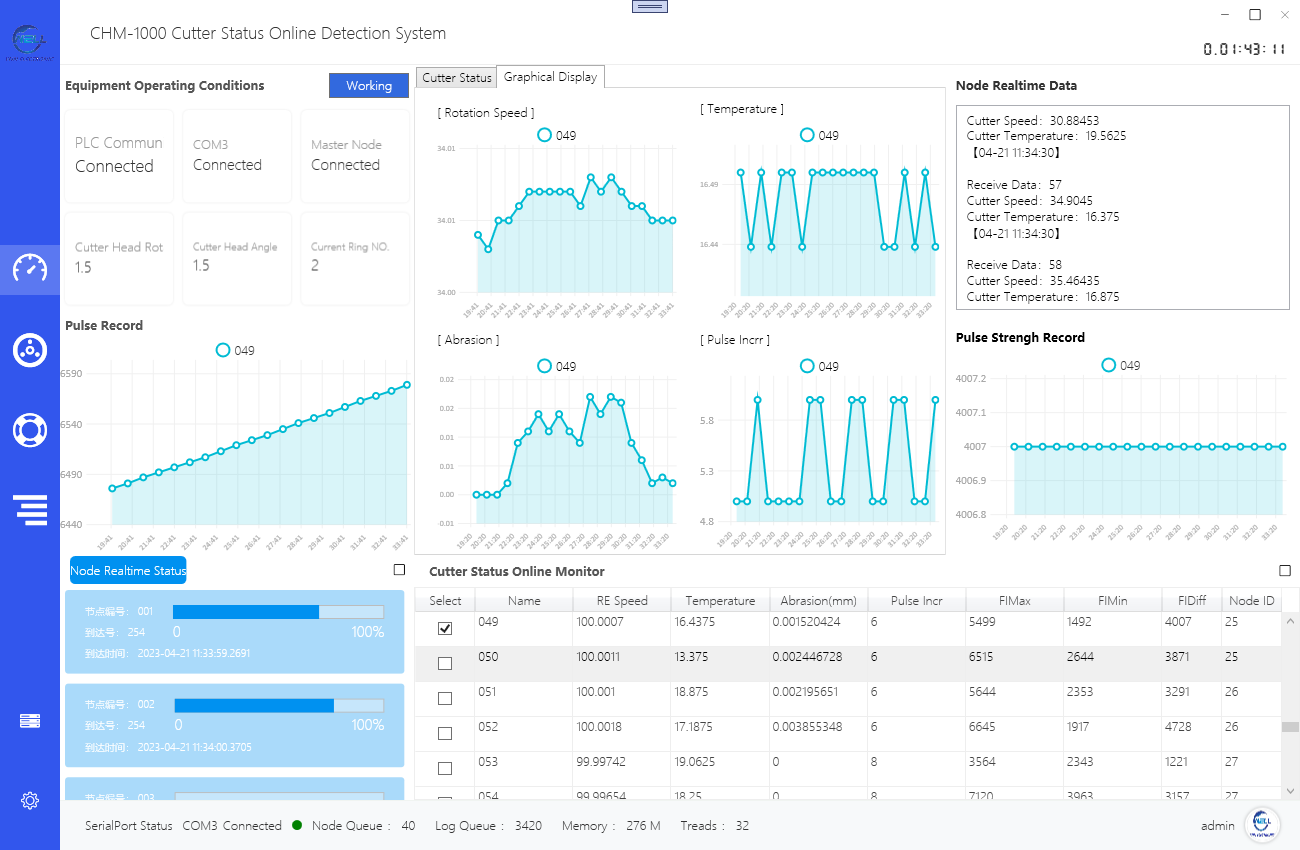The width and height of the screenshot is (1300, 850).
Task: Click the Node Queue 40 status entry
Action: (x=363, y=826)
